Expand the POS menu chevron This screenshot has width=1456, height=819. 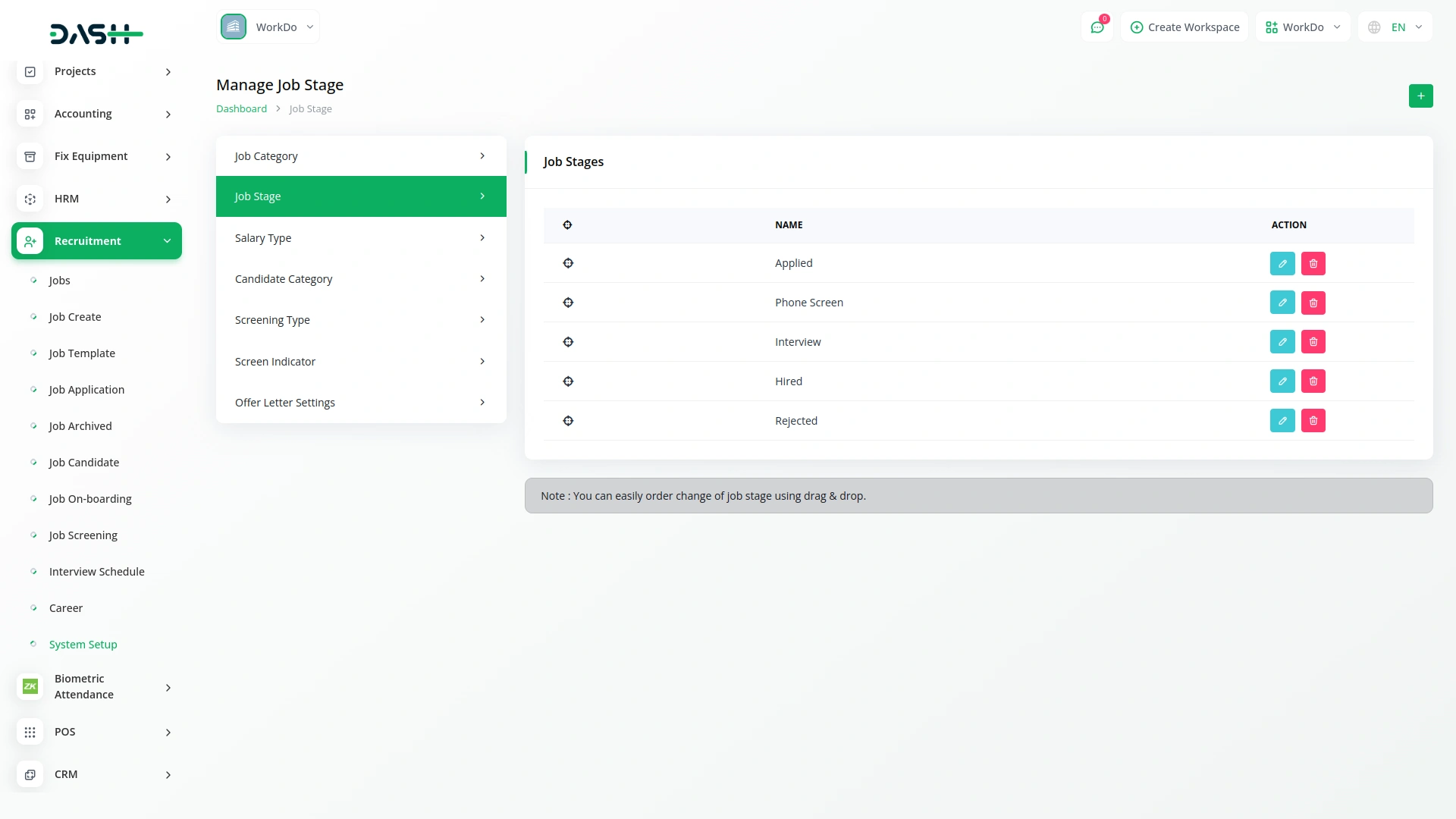click(168, 733)
